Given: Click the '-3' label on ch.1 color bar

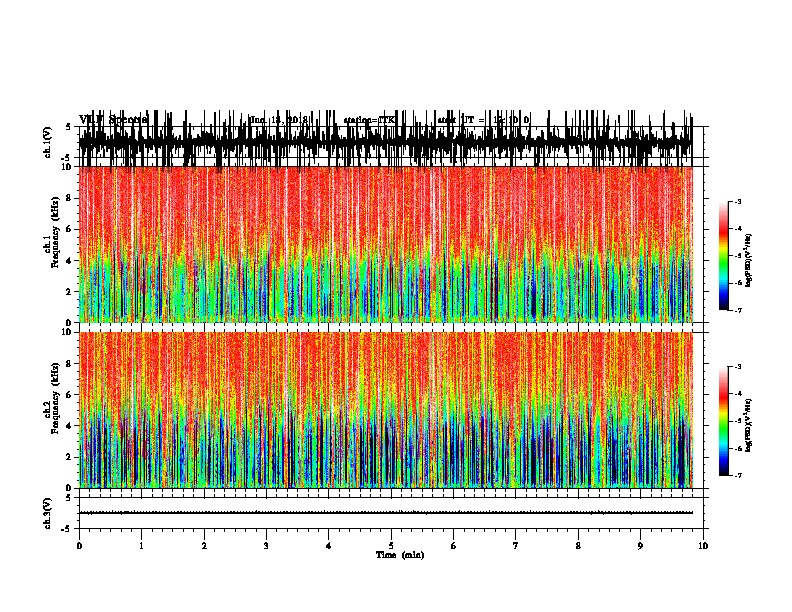Looking at the screenshot, I should [x=738, y=202].
